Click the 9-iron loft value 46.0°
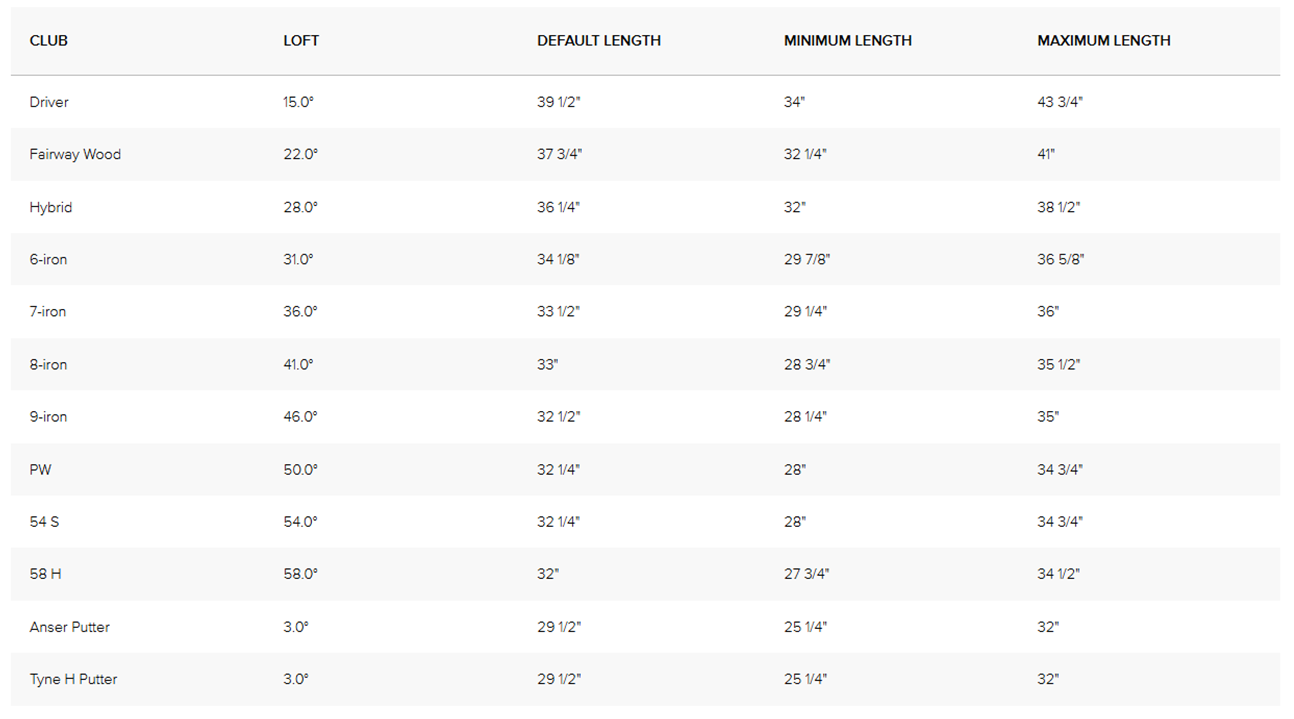The image size is (1294, 719). (x=299, y=416)
